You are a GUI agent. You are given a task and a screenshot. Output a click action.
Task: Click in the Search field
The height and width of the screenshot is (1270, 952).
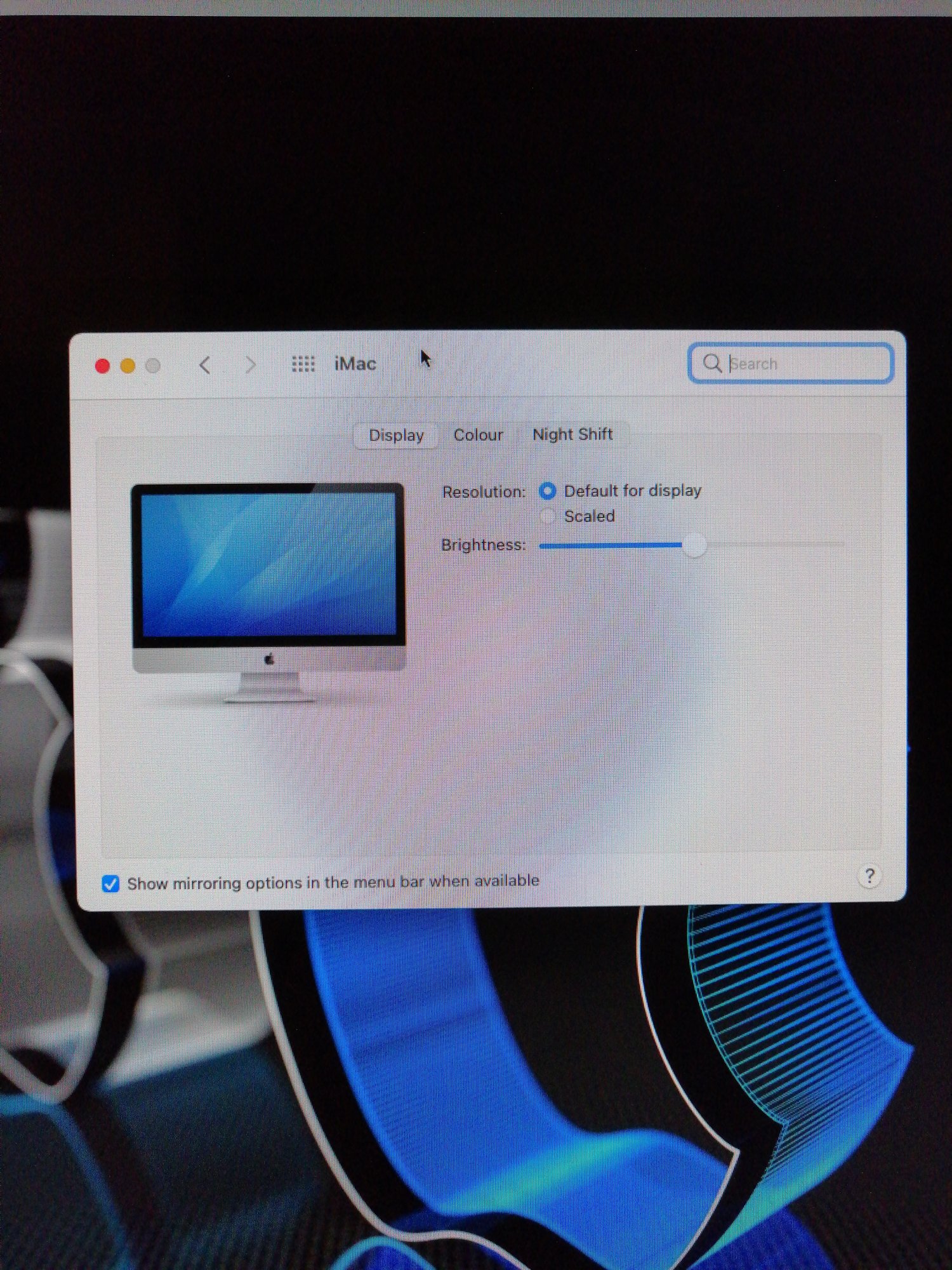point(791,363)
